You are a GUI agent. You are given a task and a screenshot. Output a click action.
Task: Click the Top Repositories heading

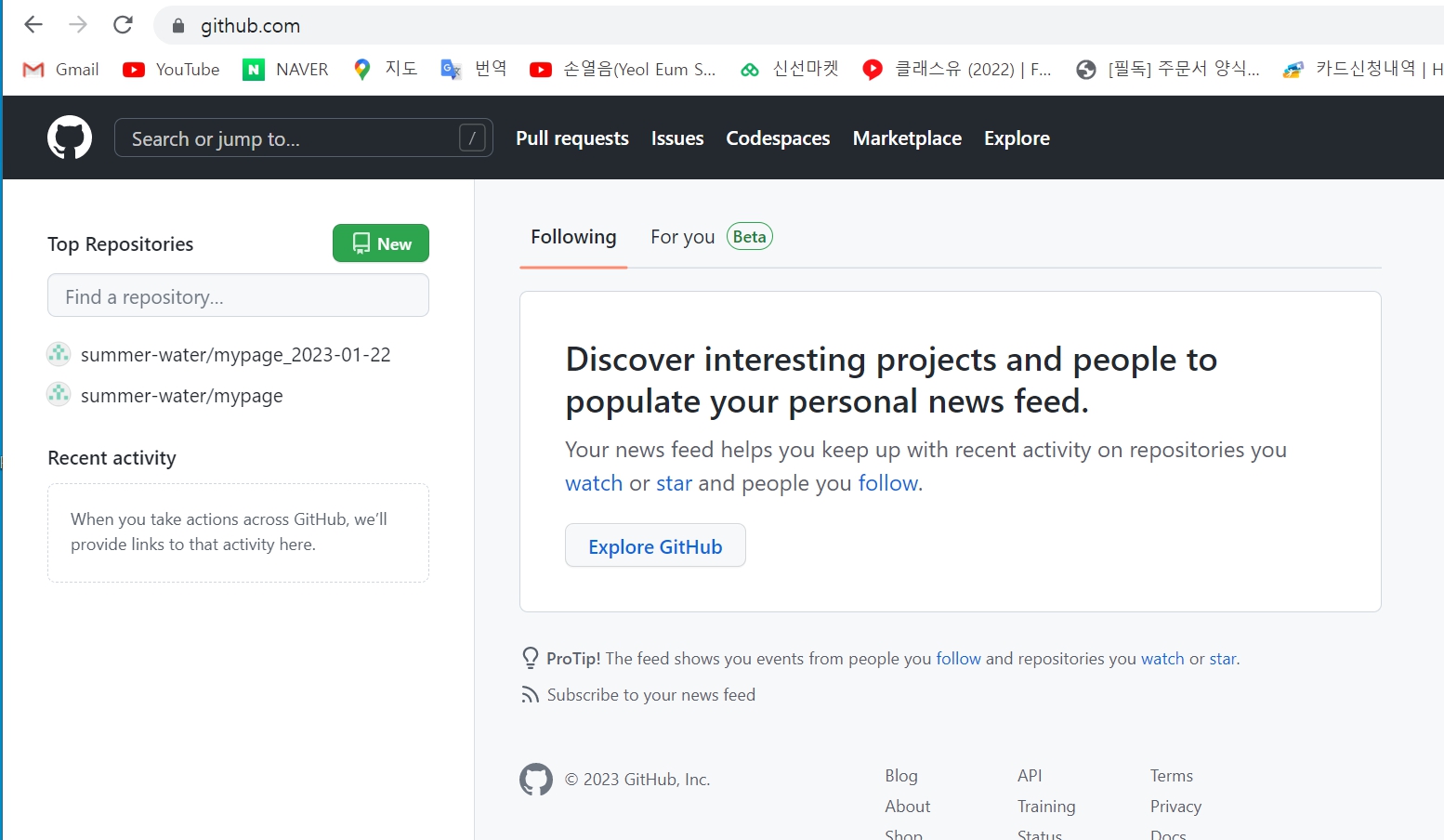click(121, 244)
